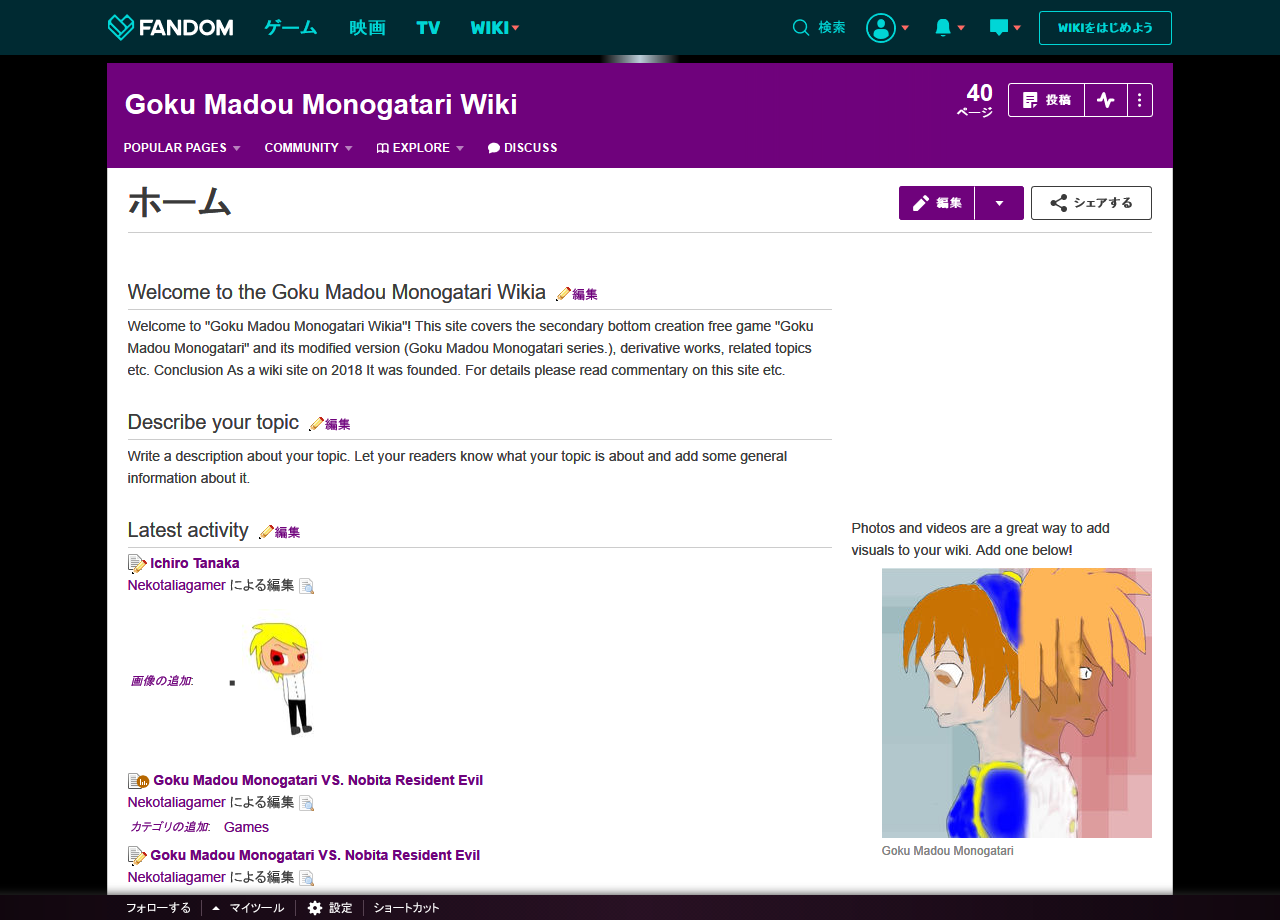Open the Goku Madou Monogatari artwork image

pyautogui.click(x=1017, y=703)
